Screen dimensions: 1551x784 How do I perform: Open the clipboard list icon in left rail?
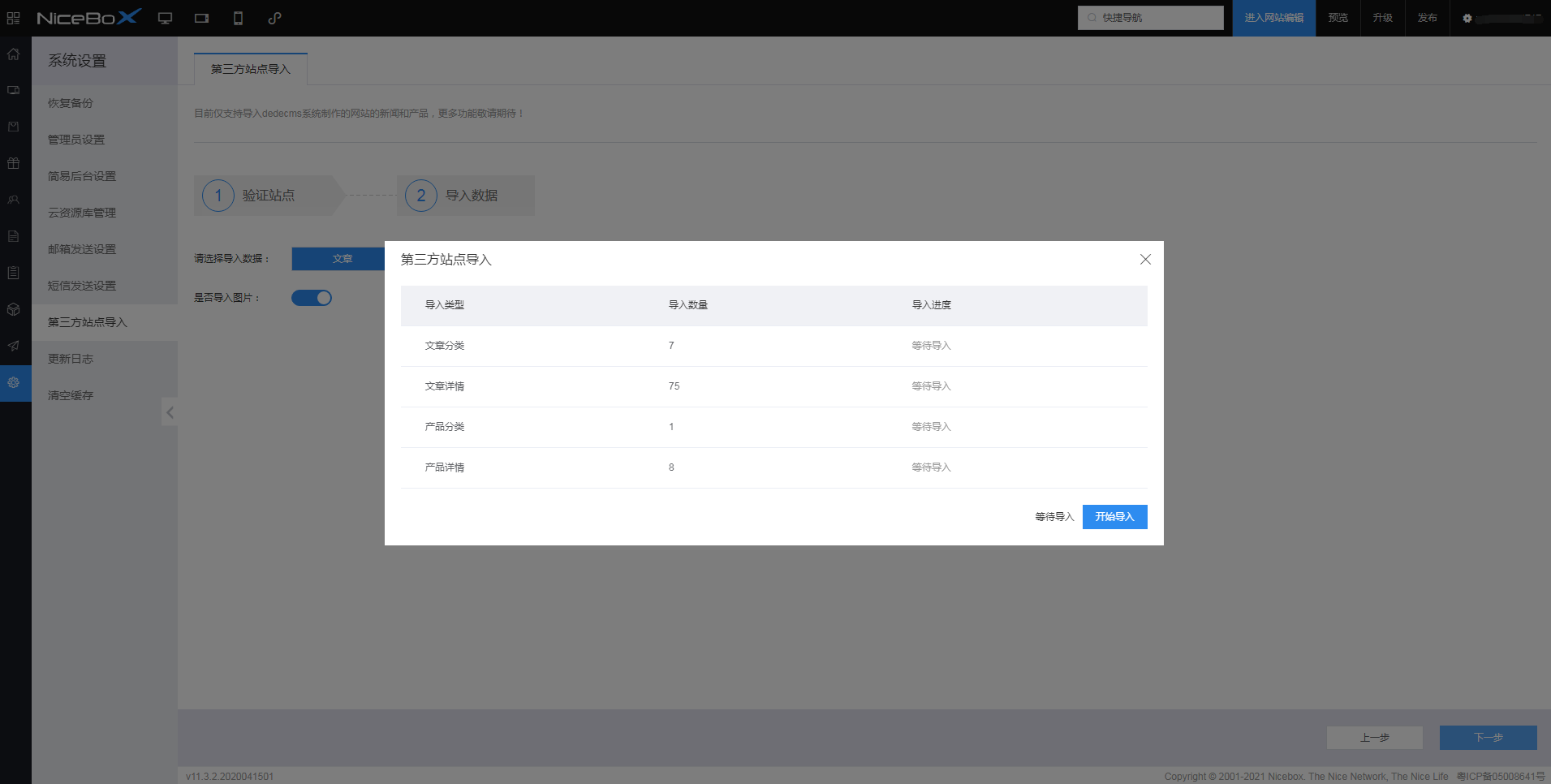click(x=14, y=273)
